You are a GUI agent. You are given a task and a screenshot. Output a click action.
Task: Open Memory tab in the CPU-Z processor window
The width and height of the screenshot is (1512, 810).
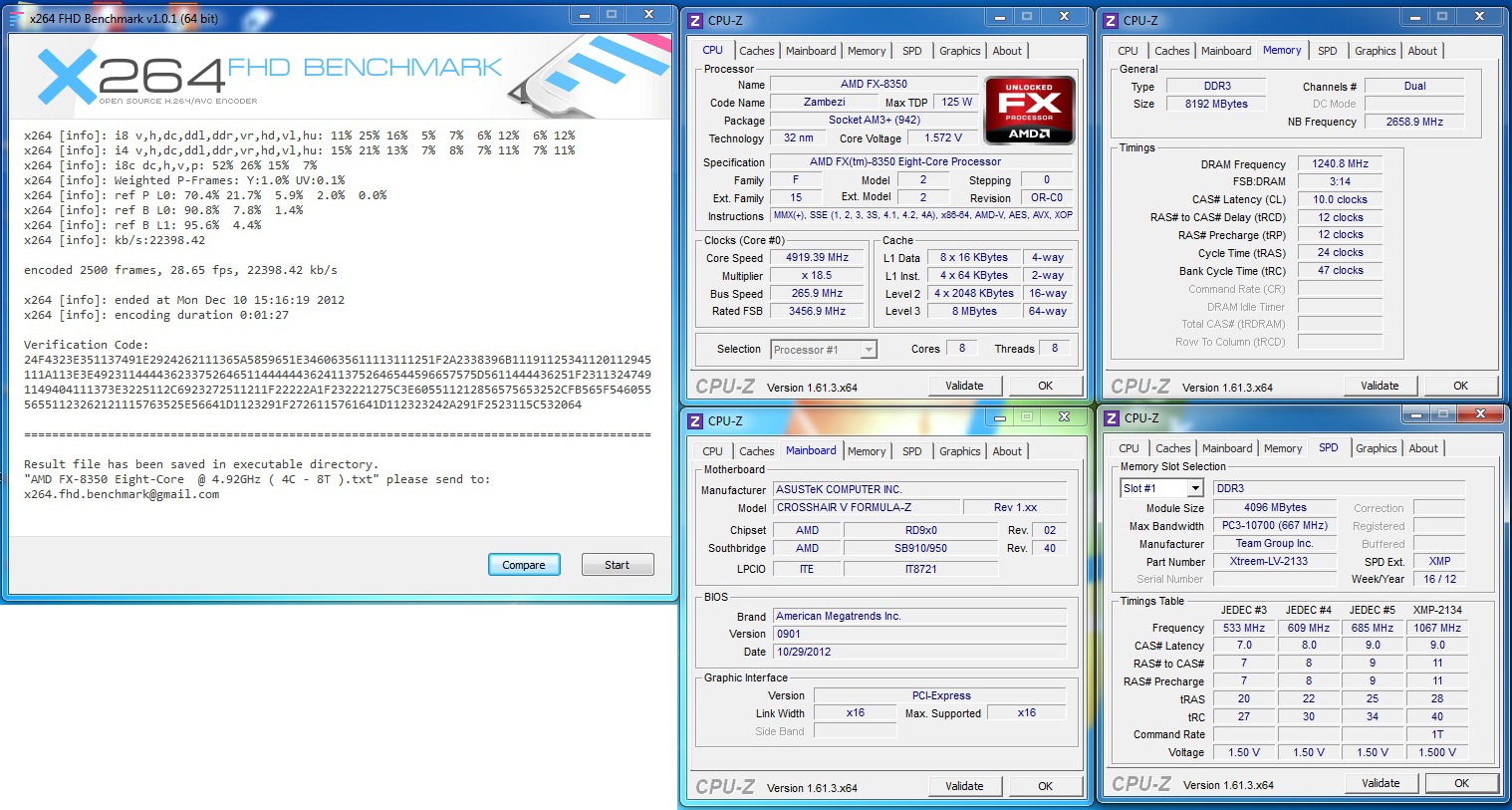pyautogui.click(x=867, y=51)
